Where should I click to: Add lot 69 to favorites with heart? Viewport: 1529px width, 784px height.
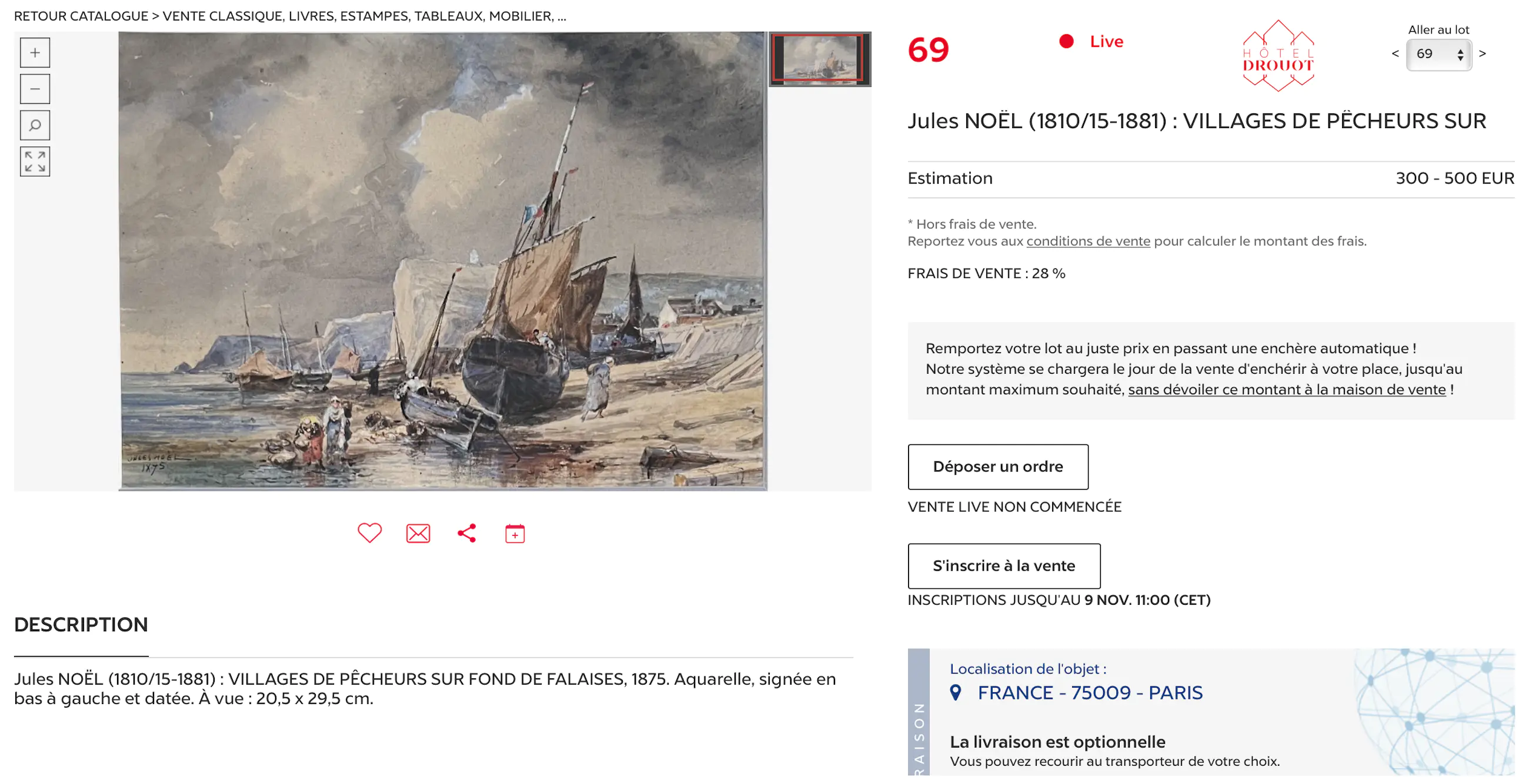pos(369,532)
